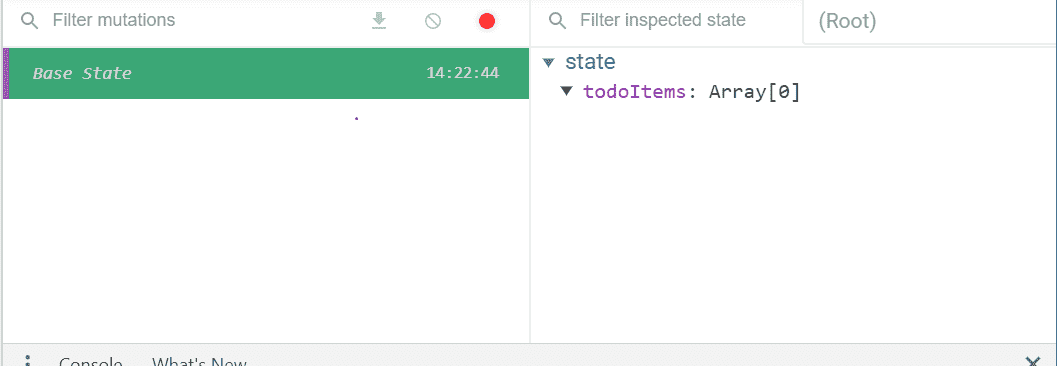
Task: Click the purple marker on the Base State row
Action: coord(6,73)
